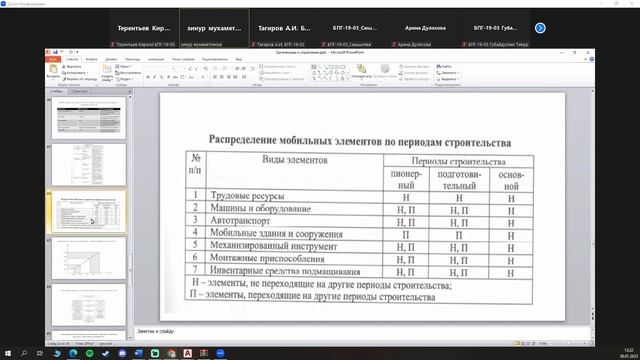640x360 pixels.
Task: Open the Quick Styles (Экспресс-стили) gallery
Action: 385,71
